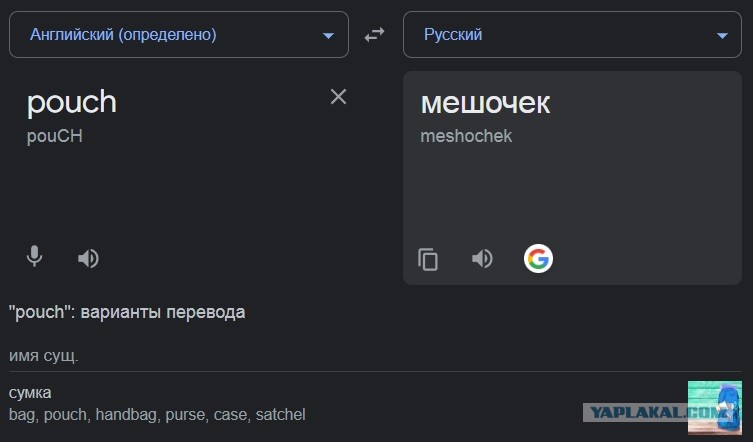Screen dimensions: 753x442
Task: Select the Русский language label
Action: 453,35
